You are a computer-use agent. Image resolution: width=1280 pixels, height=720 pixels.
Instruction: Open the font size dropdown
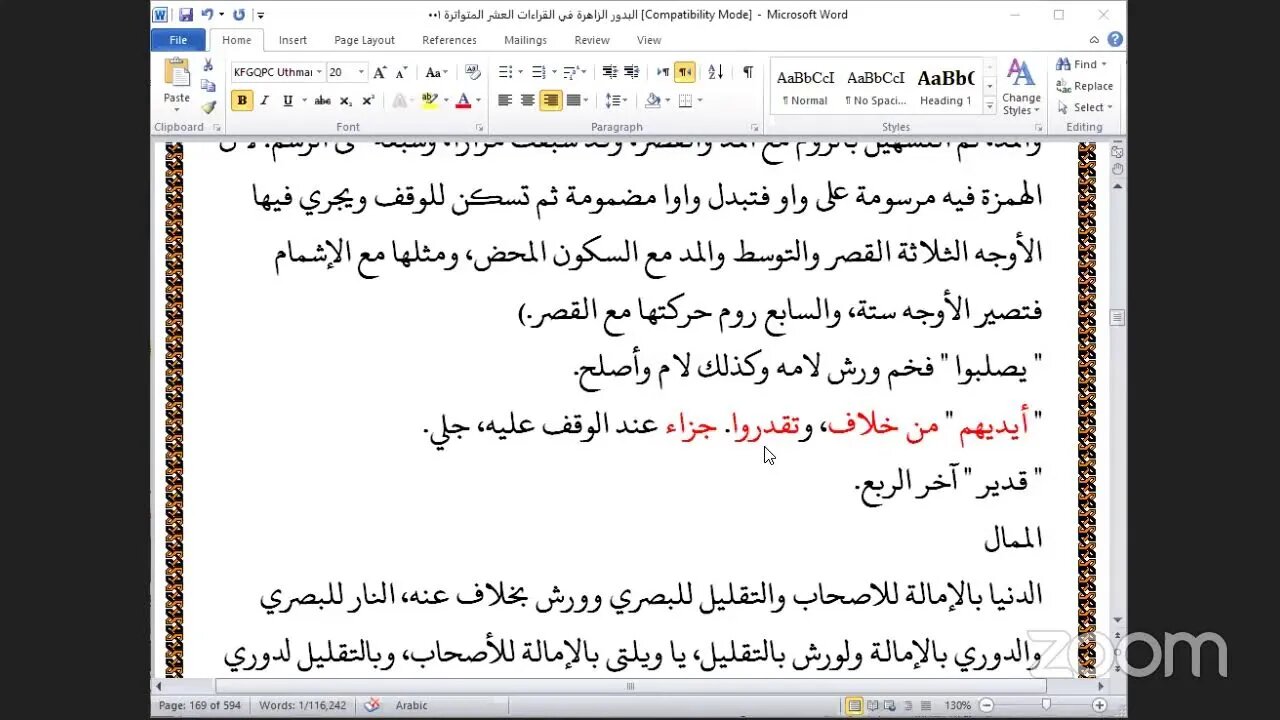pyautogui.click(x=361, y=72)
